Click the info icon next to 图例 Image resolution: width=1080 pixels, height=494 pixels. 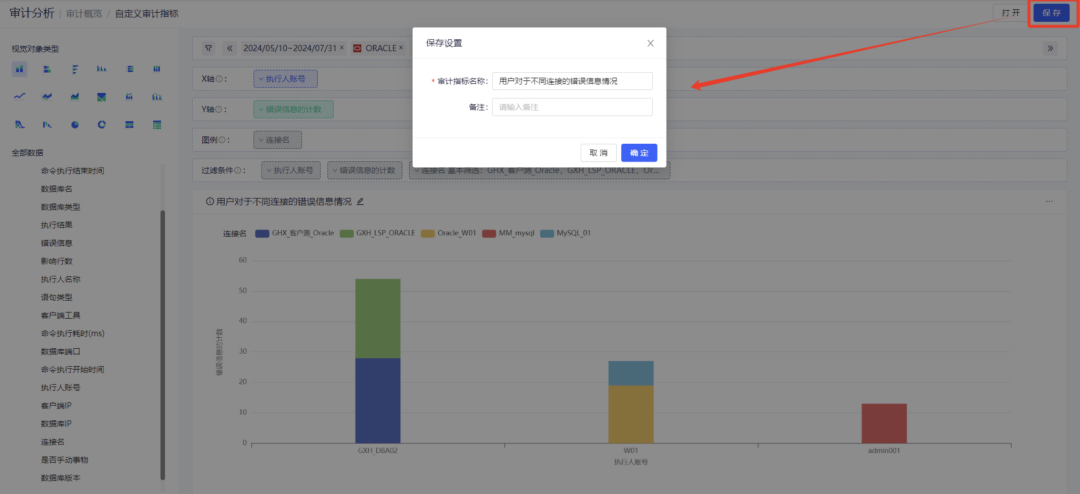point(222,140)
